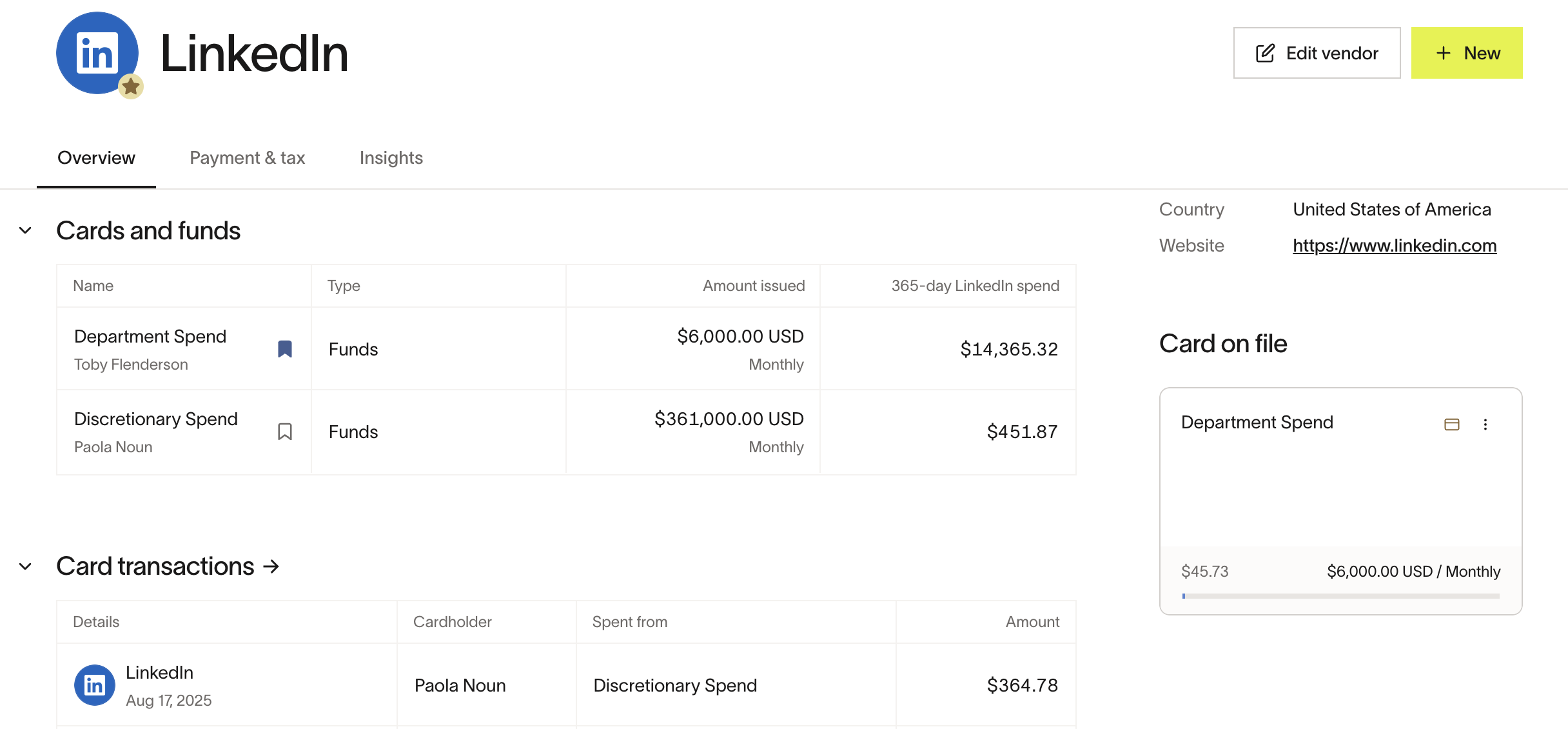Click the card icon on the Department Spend card
The image size is (1568, 729).
(x=1452, y=424)
